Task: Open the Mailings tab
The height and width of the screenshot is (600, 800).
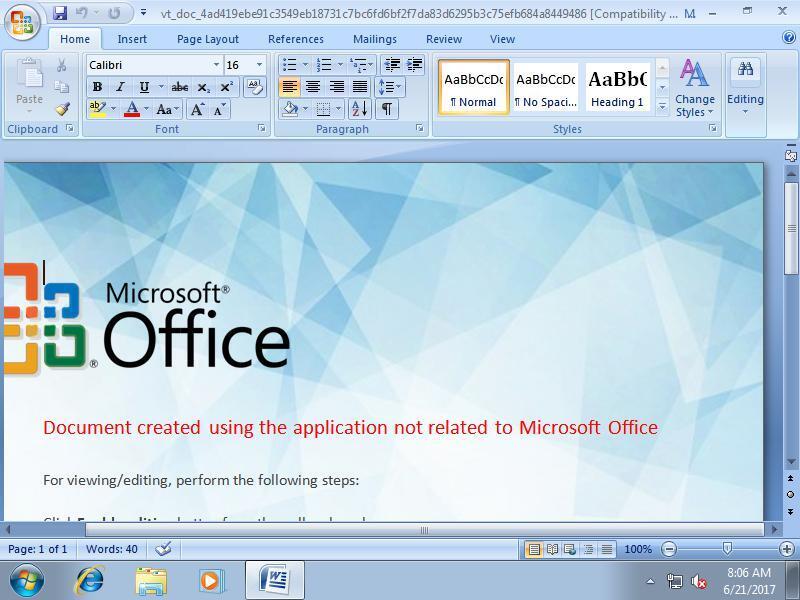Action: [375, 39]
